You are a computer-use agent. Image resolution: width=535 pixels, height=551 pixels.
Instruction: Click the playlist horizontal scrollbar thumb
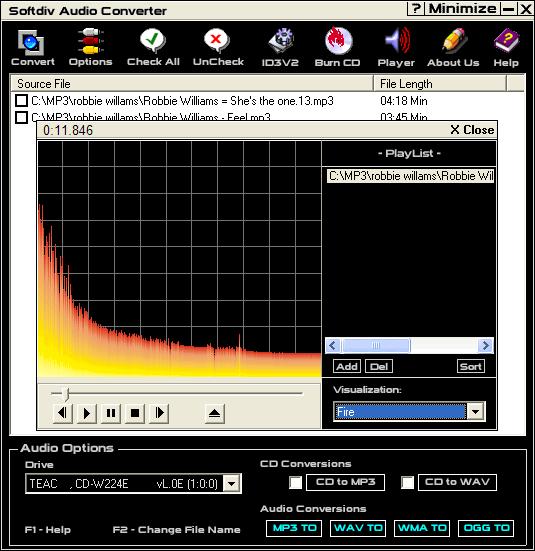point(376,346)
